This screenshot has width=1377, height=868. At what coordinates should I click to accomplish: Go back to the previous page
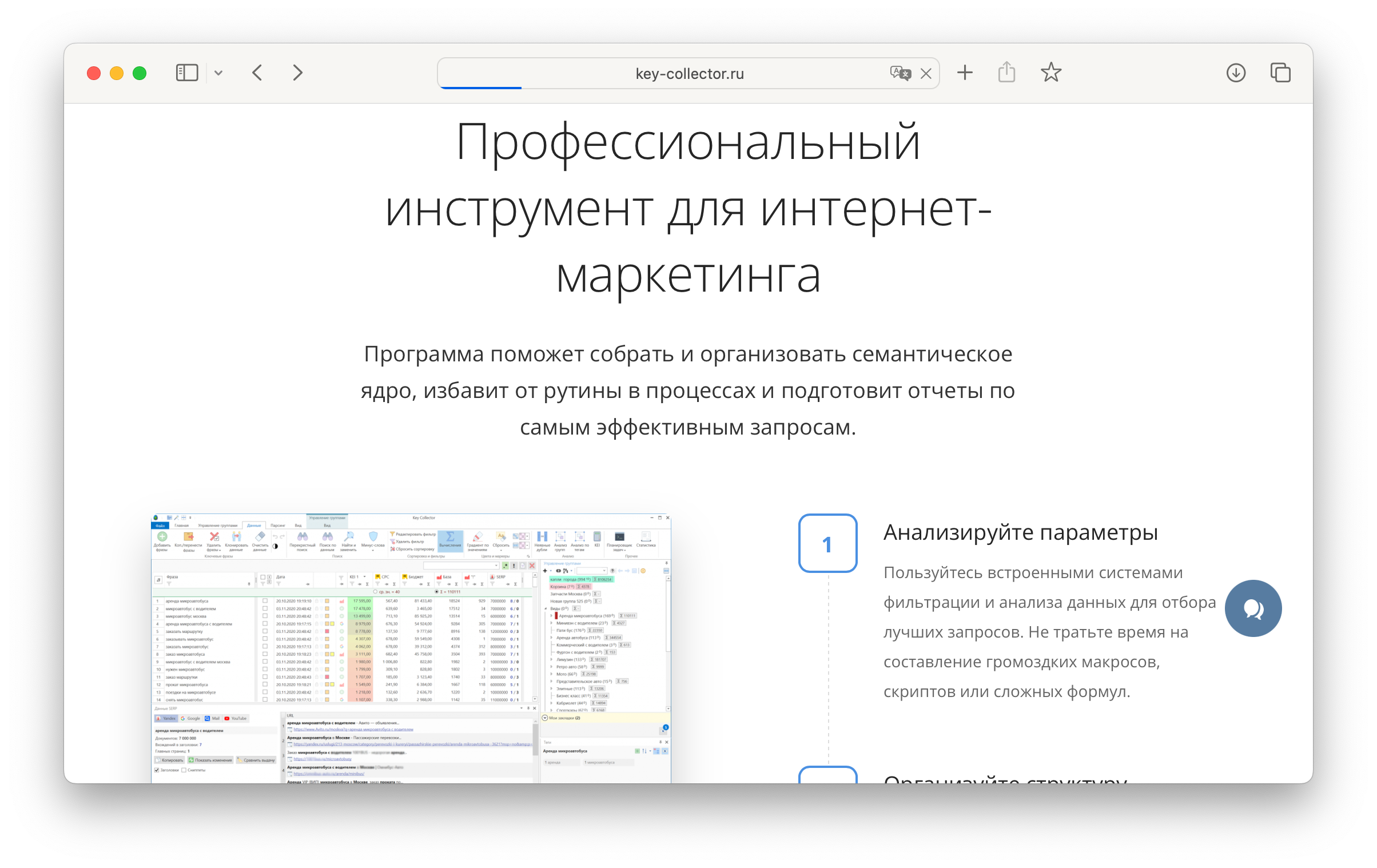tap(257, 73)
